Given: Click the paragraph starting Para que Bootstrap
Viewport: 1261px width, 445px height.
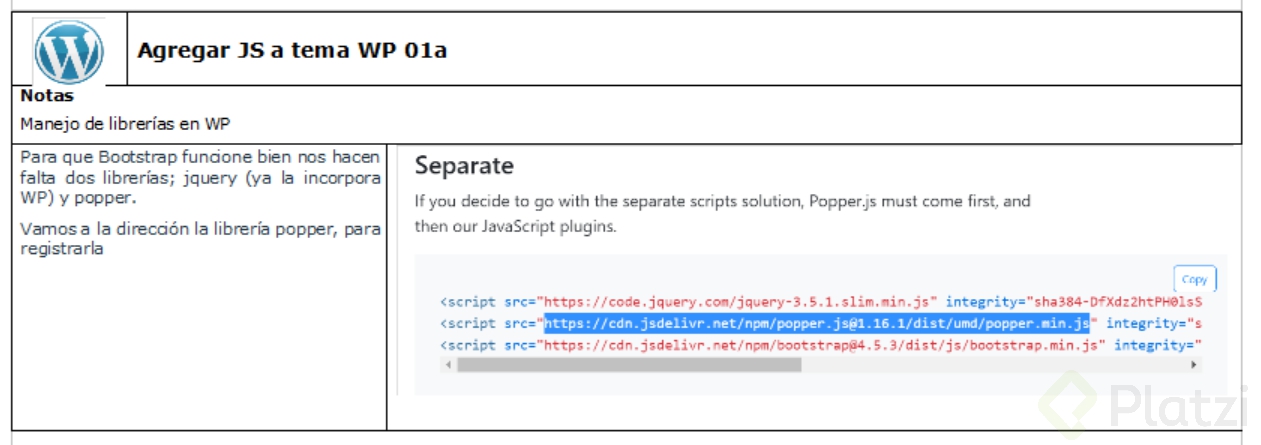Looking at the screenshot, I should (200, 177).
